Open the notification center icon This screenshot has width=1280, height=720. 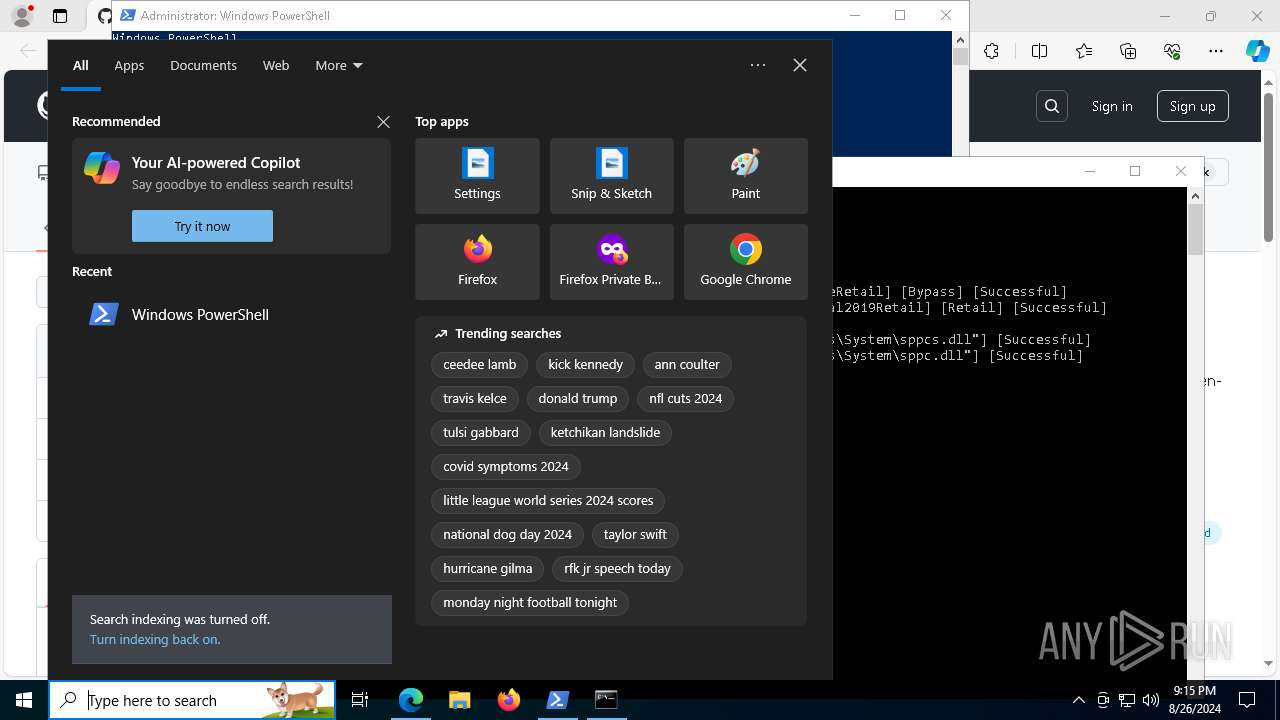coord(1247,700)
